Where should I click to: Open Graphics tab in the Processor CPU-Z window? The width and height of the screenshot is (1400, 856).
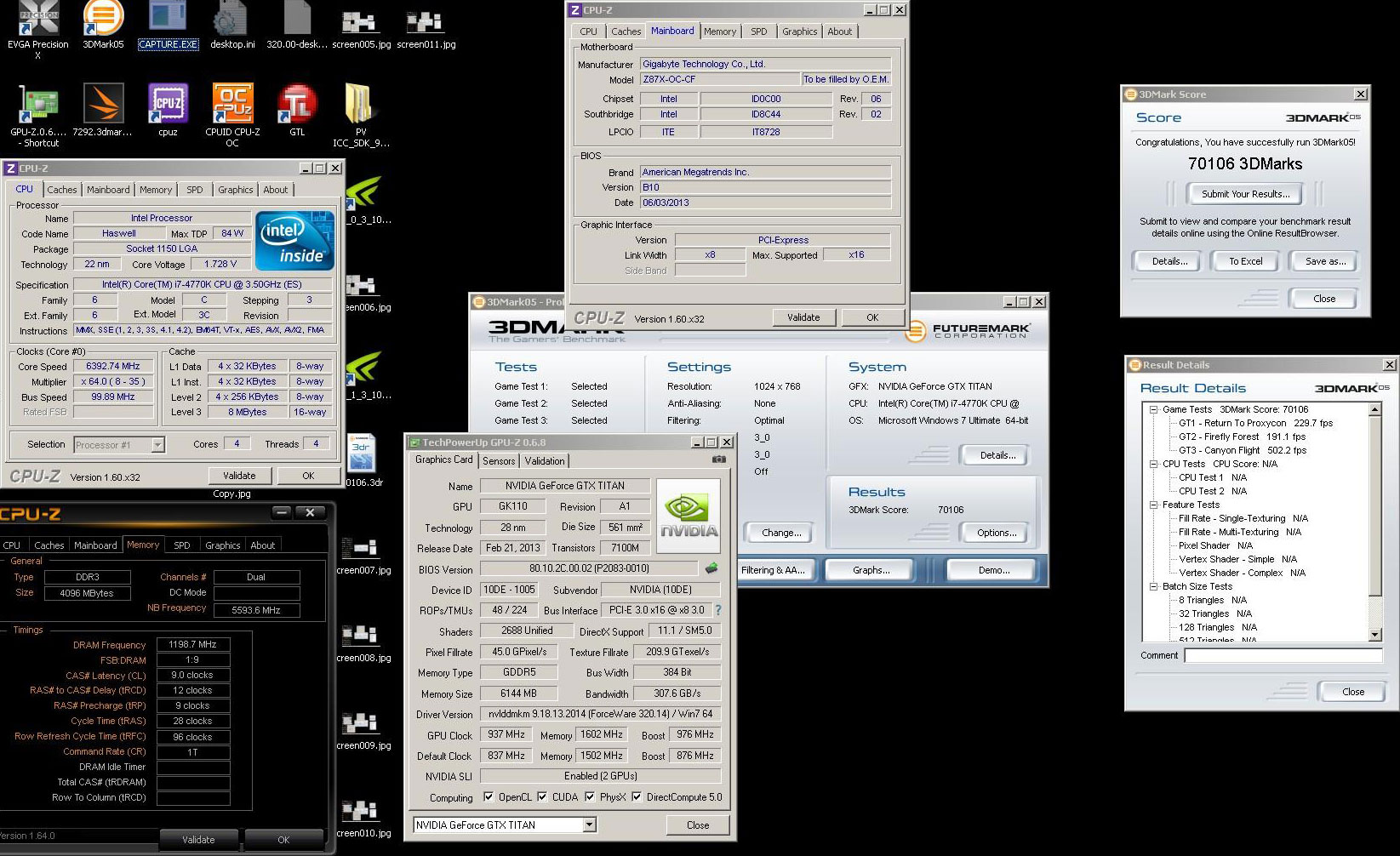(x=235, y=190)
